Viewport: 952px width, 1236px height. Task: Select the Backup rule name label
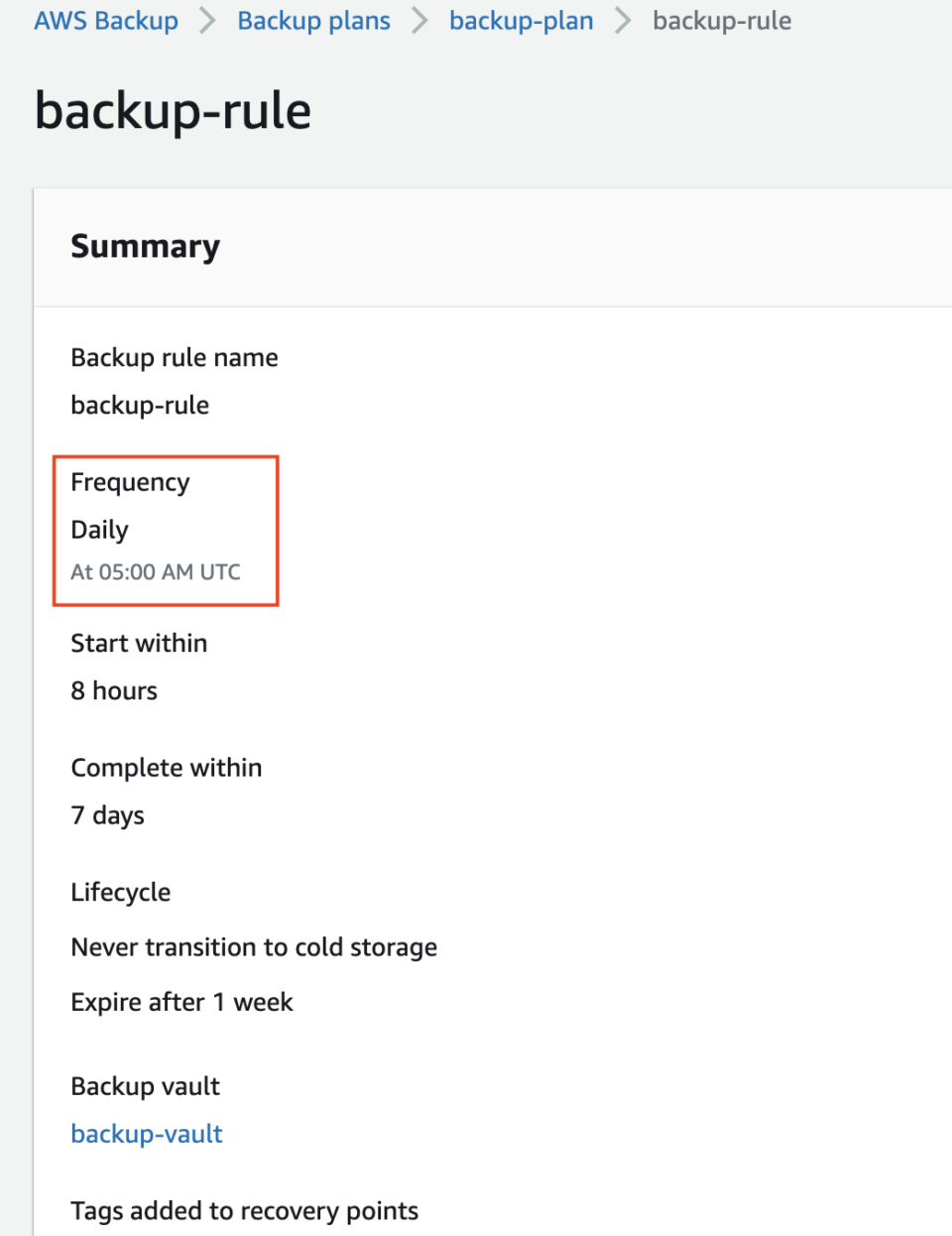(x=174, y=357)
